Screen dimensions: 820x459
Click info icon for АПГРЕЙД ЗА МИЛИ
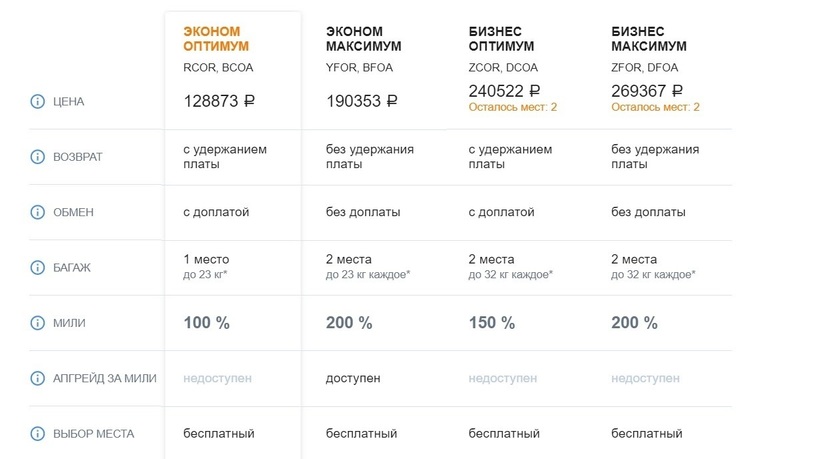(x=39, y=379)
